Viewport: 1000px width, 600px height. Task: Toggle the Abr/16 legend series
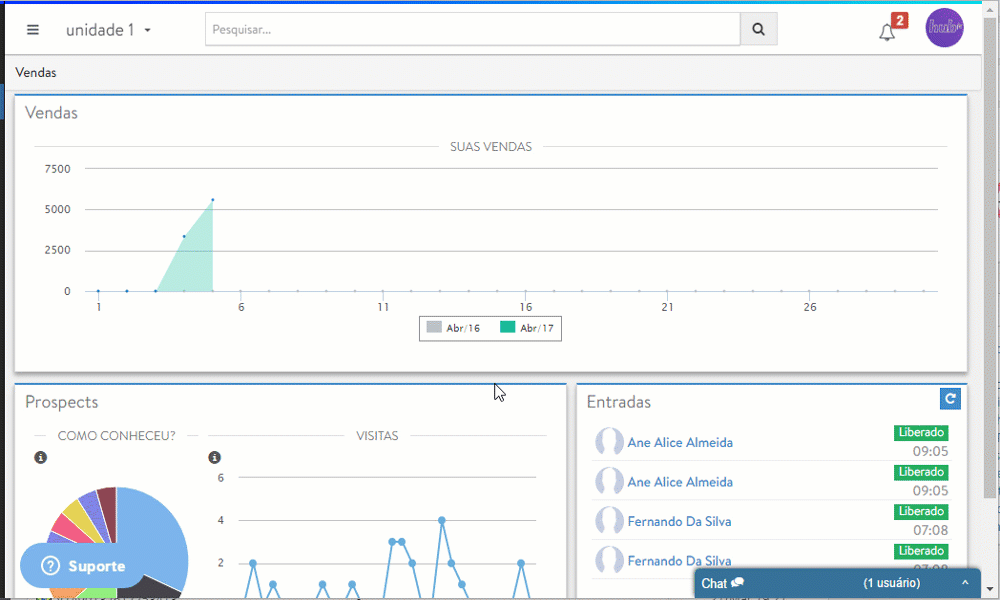(454, 328)
